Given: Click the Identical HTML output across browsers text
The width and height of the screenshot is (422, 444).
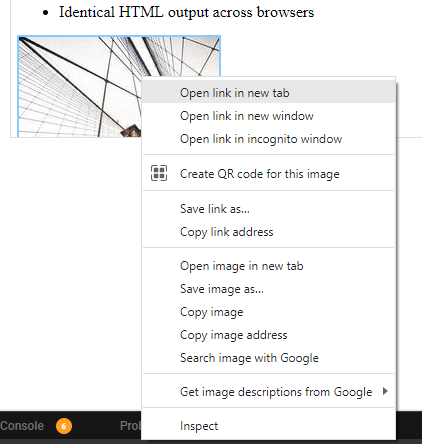Looking at the screenshot, I should 186,12.
